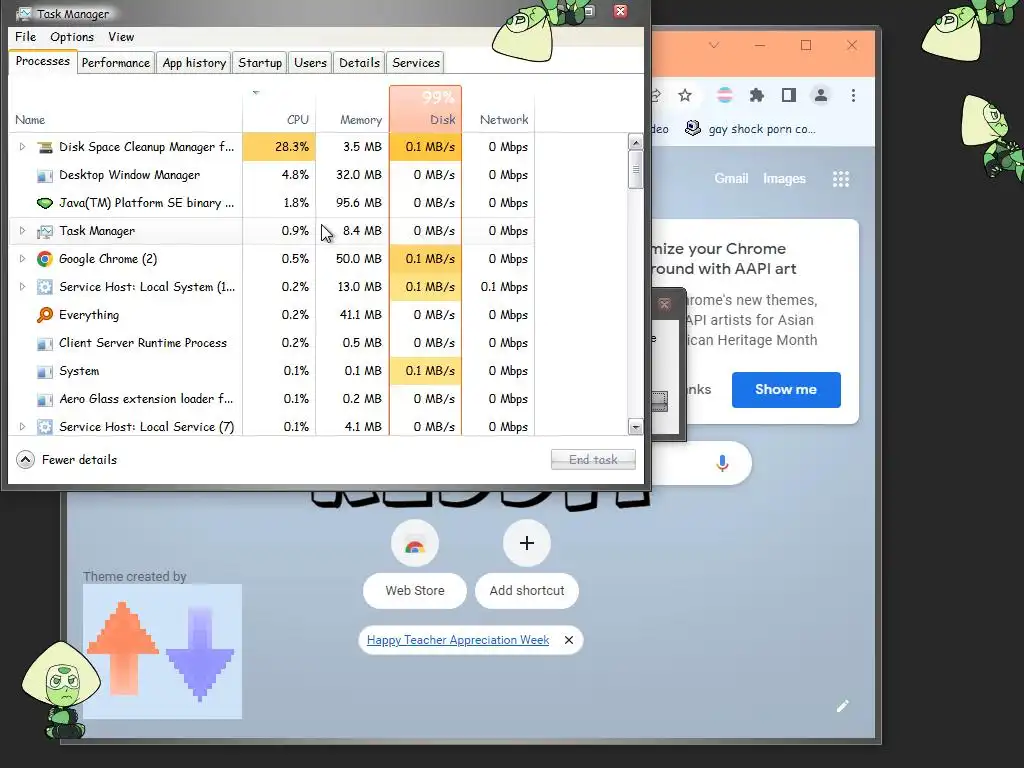Expand the Task Manager process group
The height and width of the screenshot is (768, 1024).
pyautogui.click(x=22, y=231)
